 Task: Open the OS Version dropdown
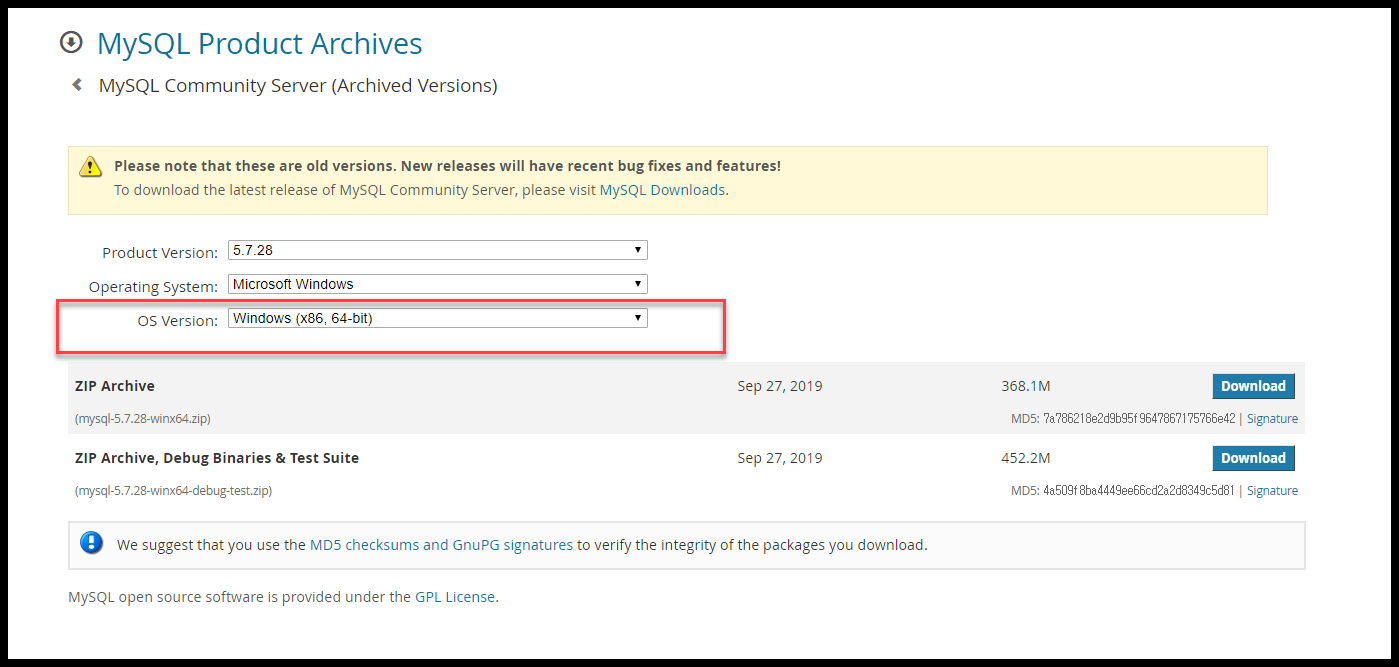[x=438, y=319]
